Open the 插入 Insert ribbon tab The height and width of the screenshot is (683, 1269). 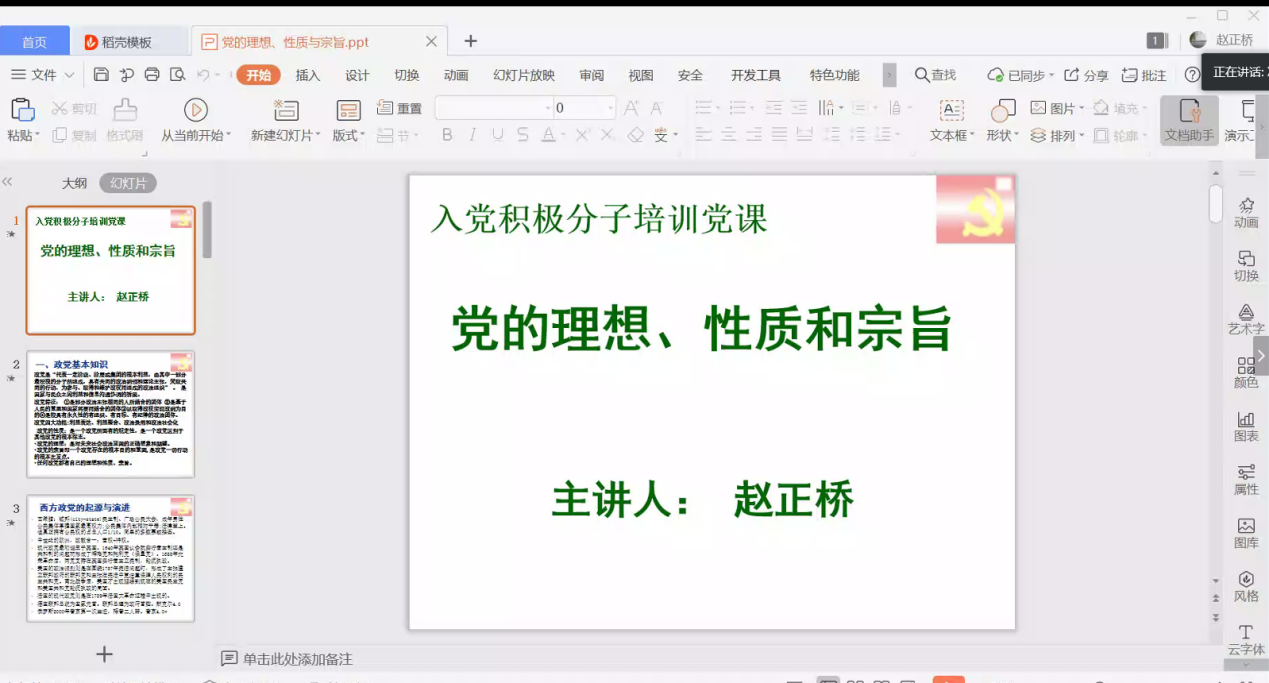(x=308, y=75)
